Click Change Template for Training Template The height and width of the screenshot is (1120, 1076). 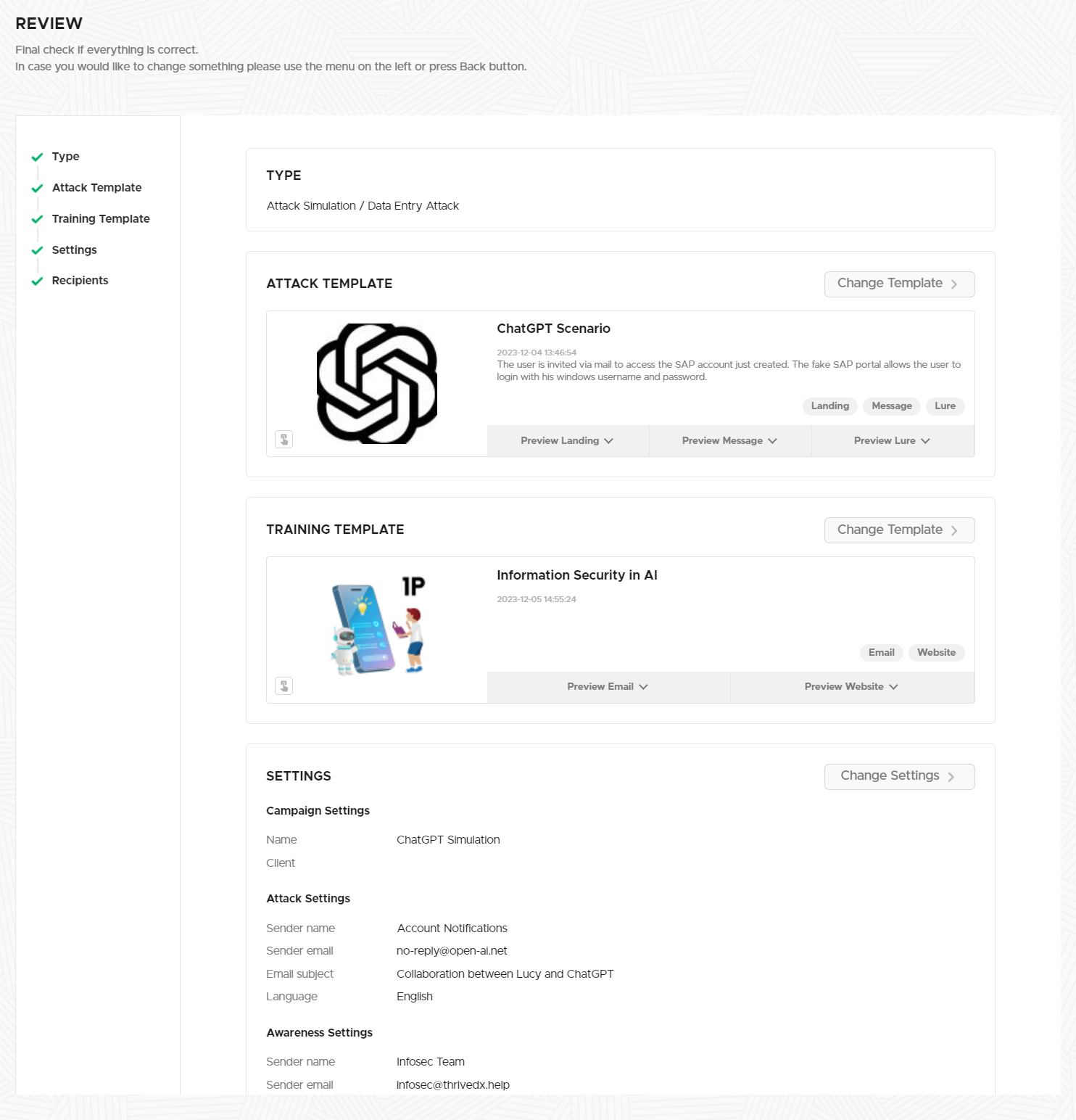point(899,530)
